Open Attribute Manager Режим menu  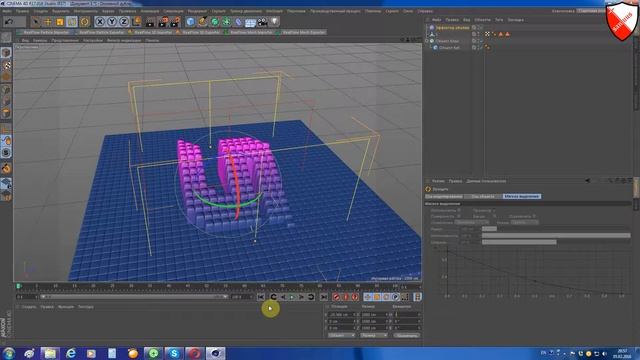pos(438,181)
